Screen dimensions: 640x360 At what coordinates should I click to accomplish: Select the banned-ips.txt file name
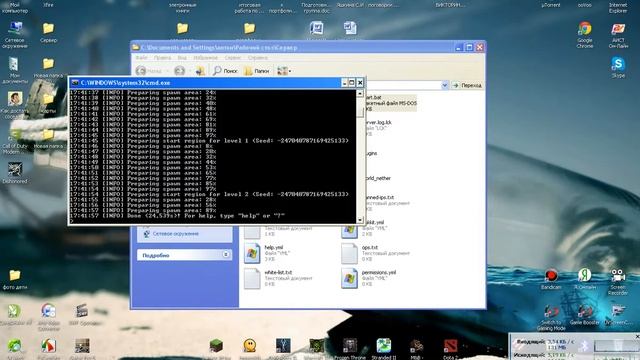380,198
